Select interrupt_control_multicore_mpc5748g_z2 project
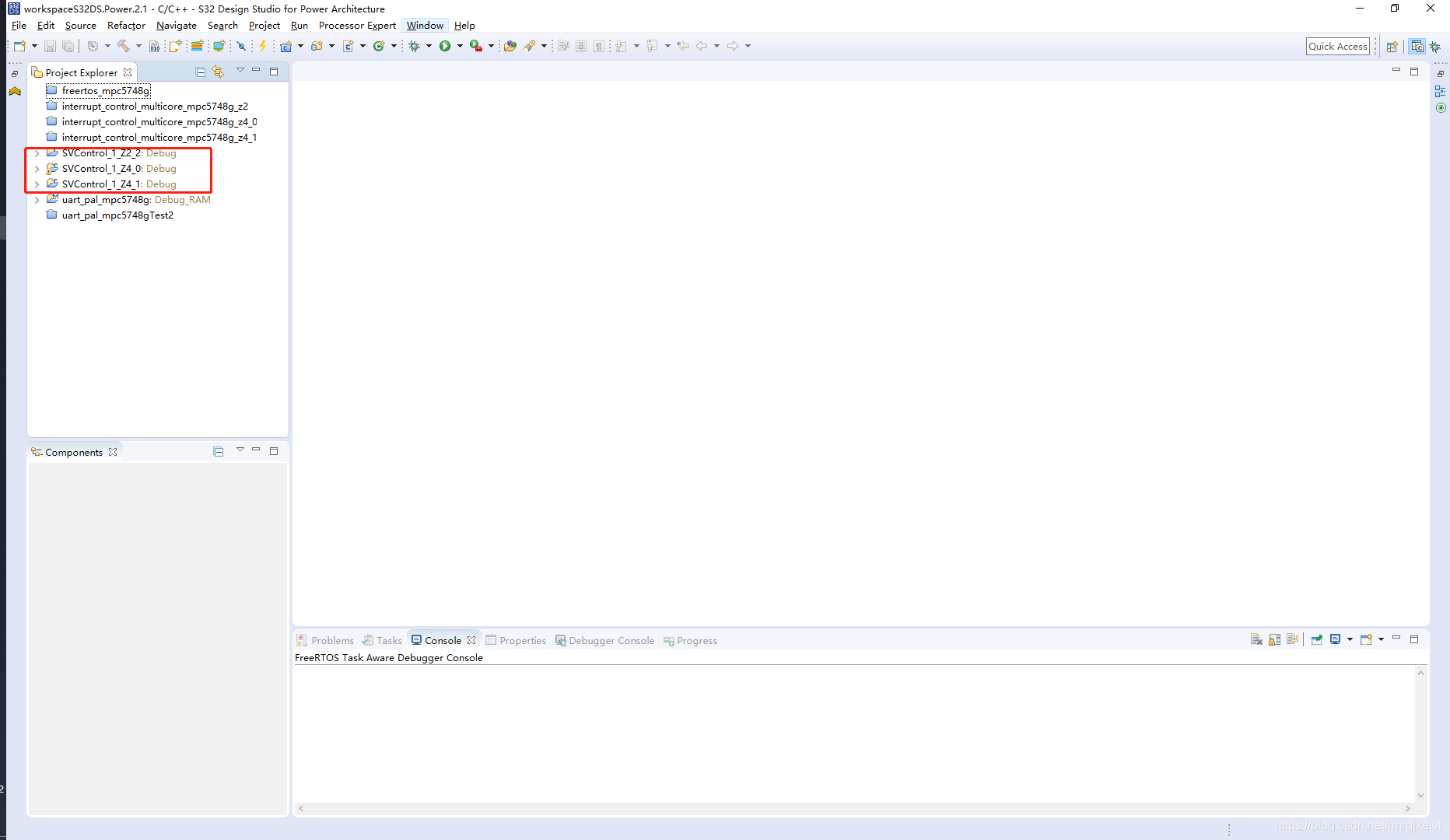The image size is (1450, 840). point(155,107)
